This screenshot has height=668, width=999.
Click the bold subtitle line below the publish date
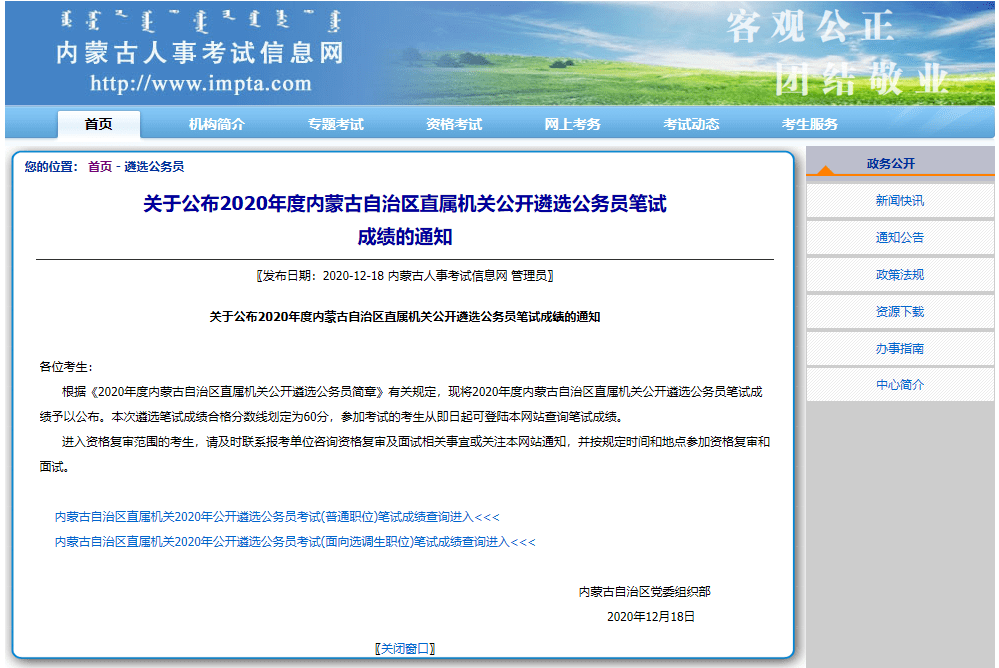point(405,317)
